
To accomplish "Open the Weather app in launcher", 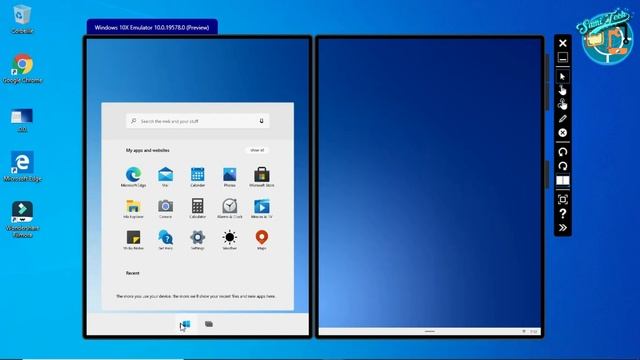I will tap(229, 240).
